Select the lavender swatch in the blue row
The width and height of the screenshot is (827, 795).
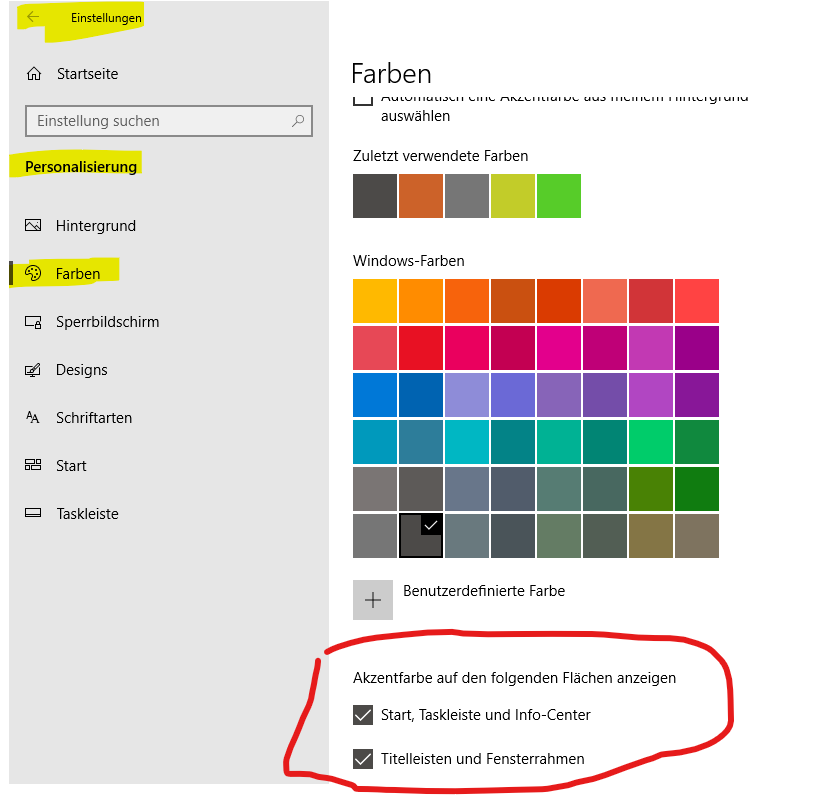[x=467, y=395]
